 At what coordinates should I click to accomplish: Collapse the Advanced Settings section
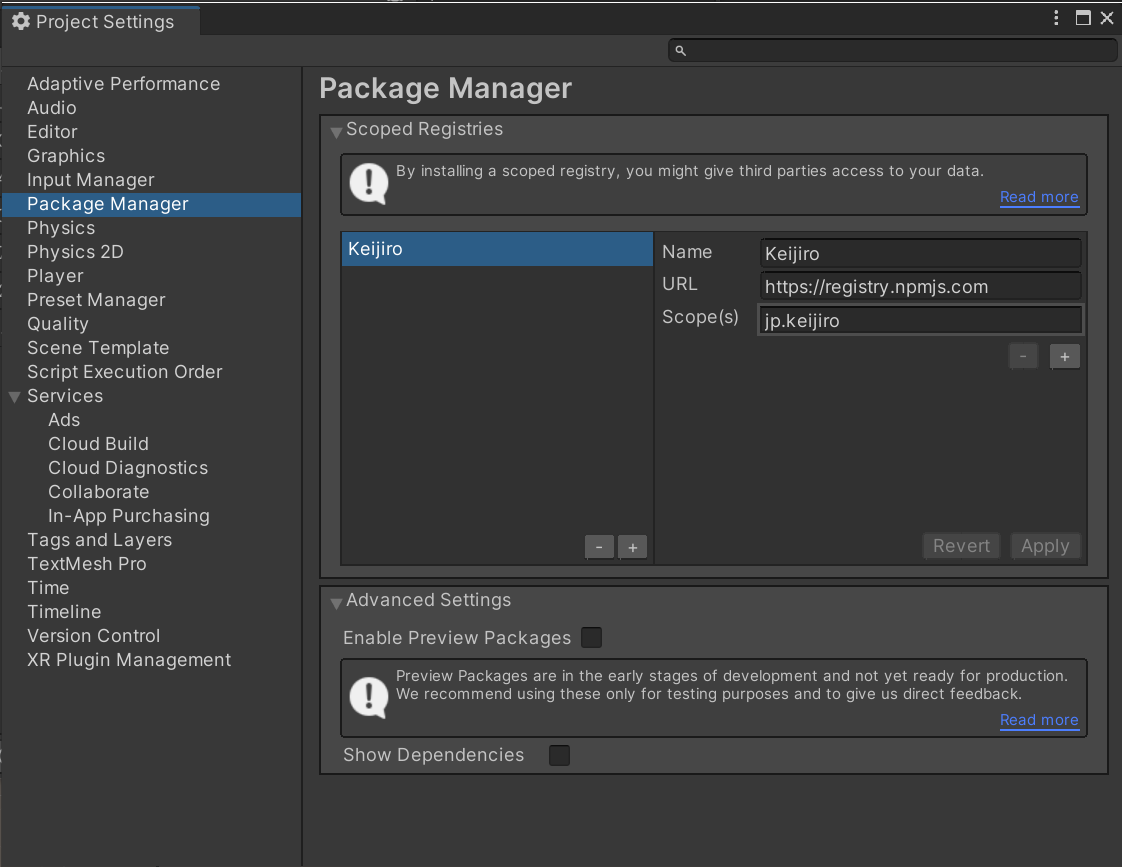click(336, 602)
